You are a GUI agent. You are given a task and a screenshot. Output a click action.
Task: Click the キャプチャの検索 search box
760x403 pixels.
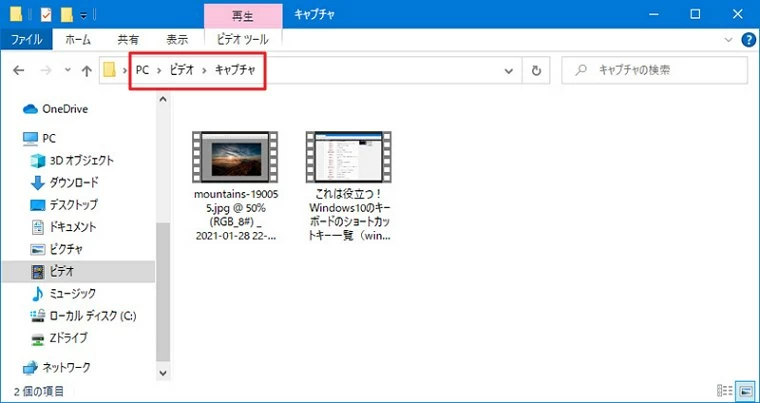pyautogui.click(x=654, y=71)
